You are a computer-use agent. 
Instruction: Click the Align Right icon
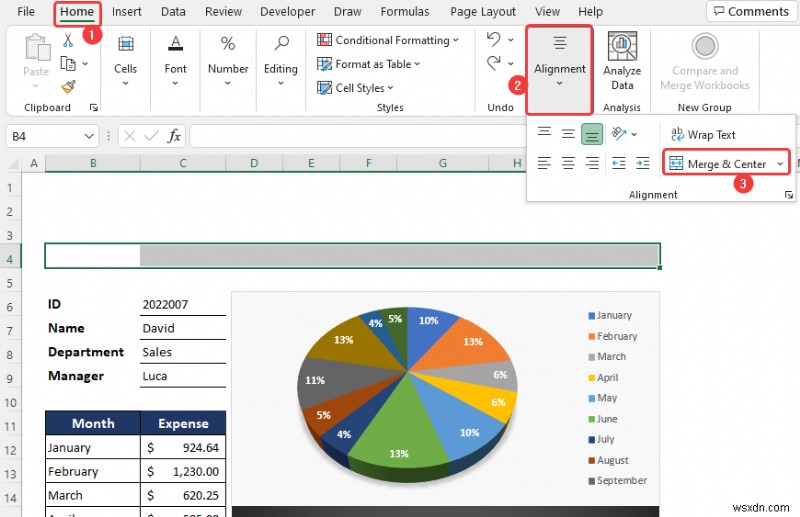(592, 163)
